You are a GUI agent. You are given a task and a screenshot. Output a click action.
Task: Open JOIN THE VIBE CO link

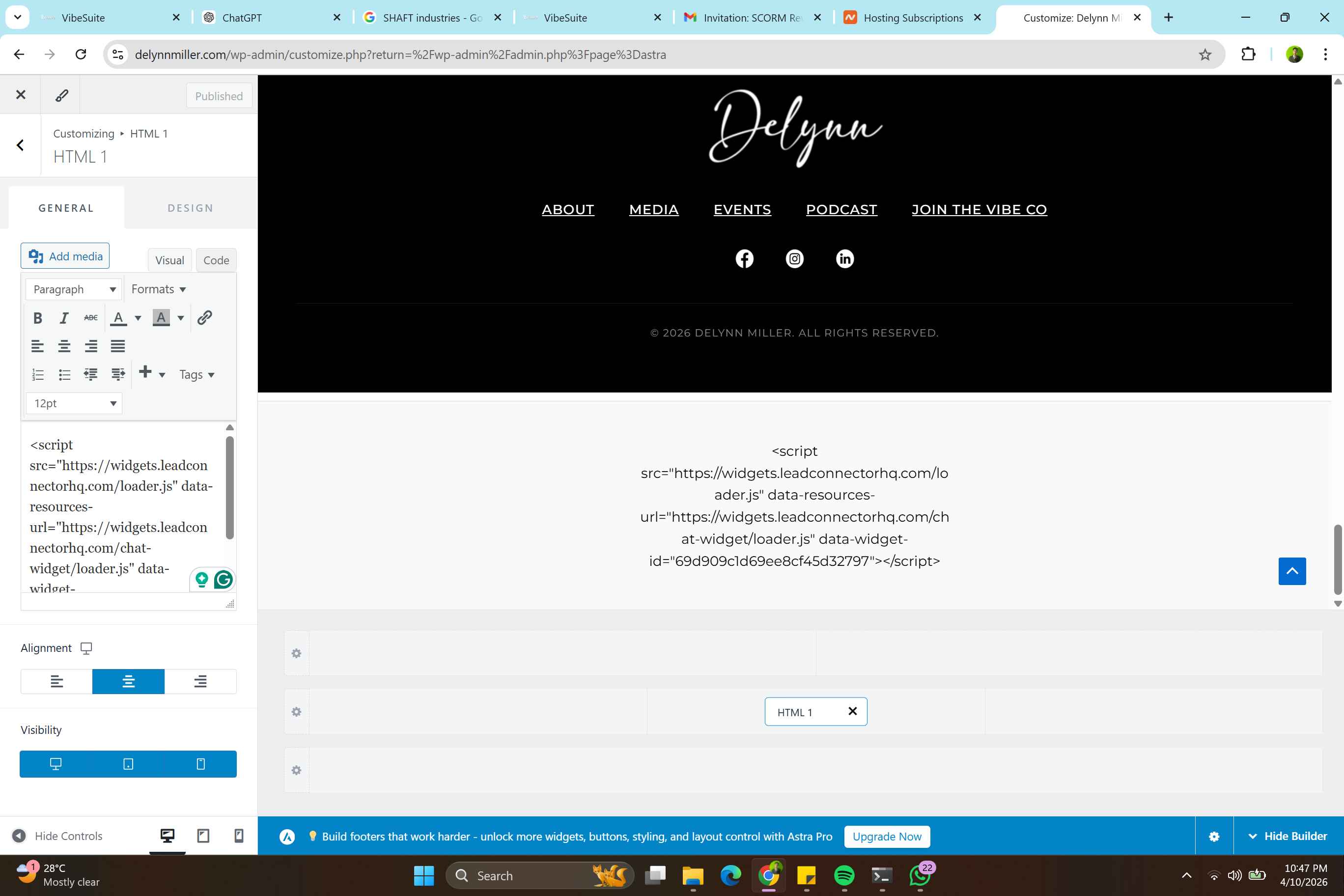[980, 210]
